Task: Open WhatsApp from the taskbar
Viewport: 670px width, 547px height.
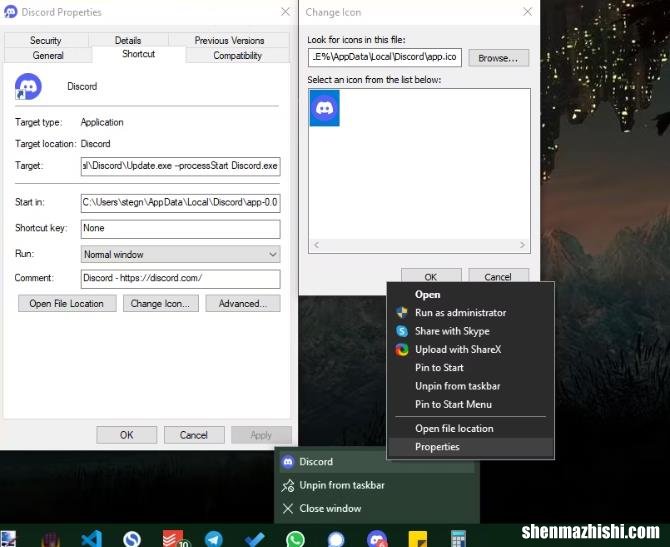Action: (x=295, y=539)
